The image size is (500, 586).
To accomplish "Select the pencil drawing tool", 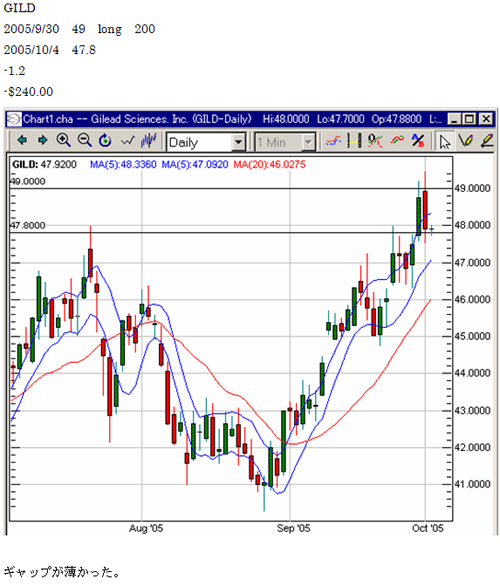I will click(466, 141).
